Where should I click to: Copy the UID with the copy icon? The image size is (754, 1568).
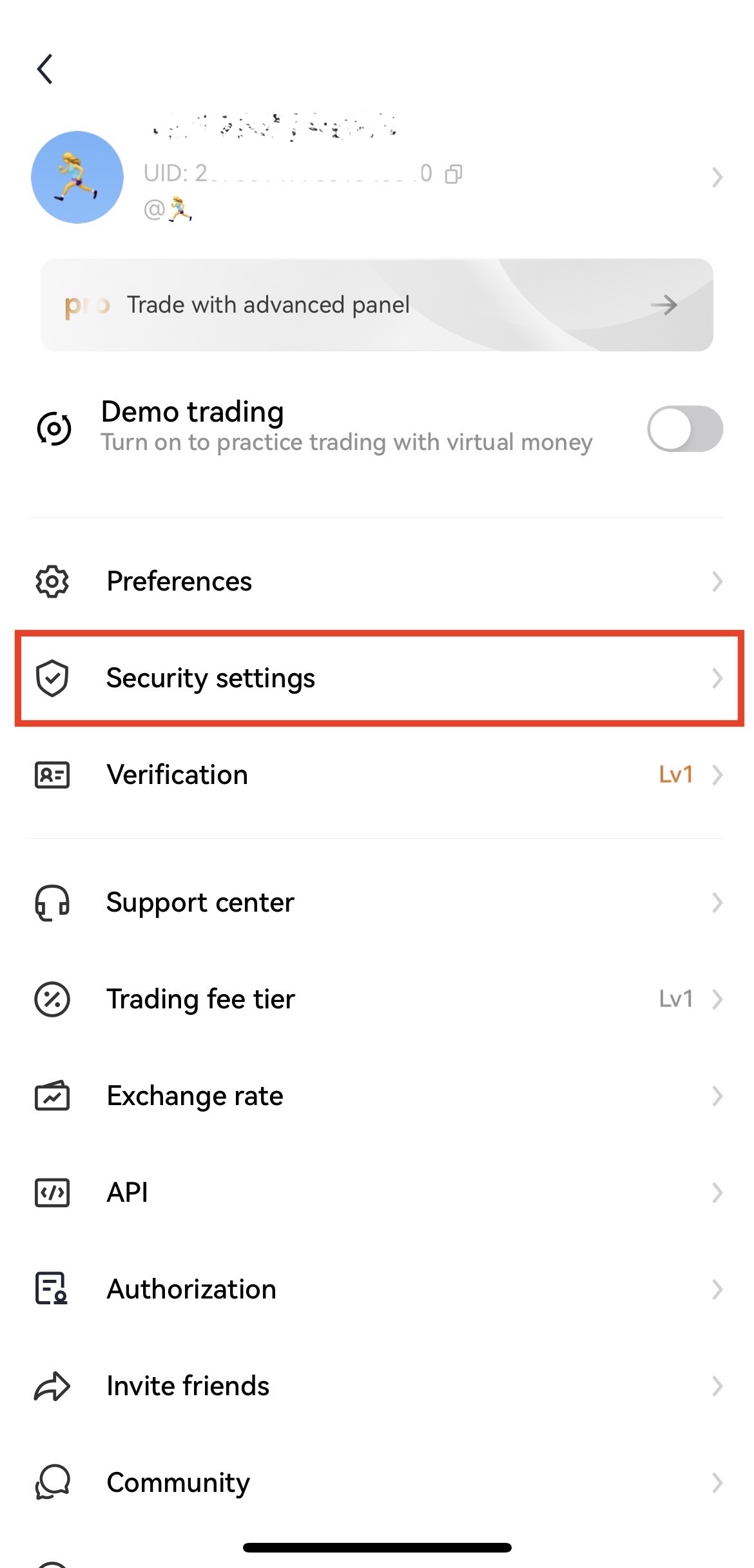pos(454,174)
